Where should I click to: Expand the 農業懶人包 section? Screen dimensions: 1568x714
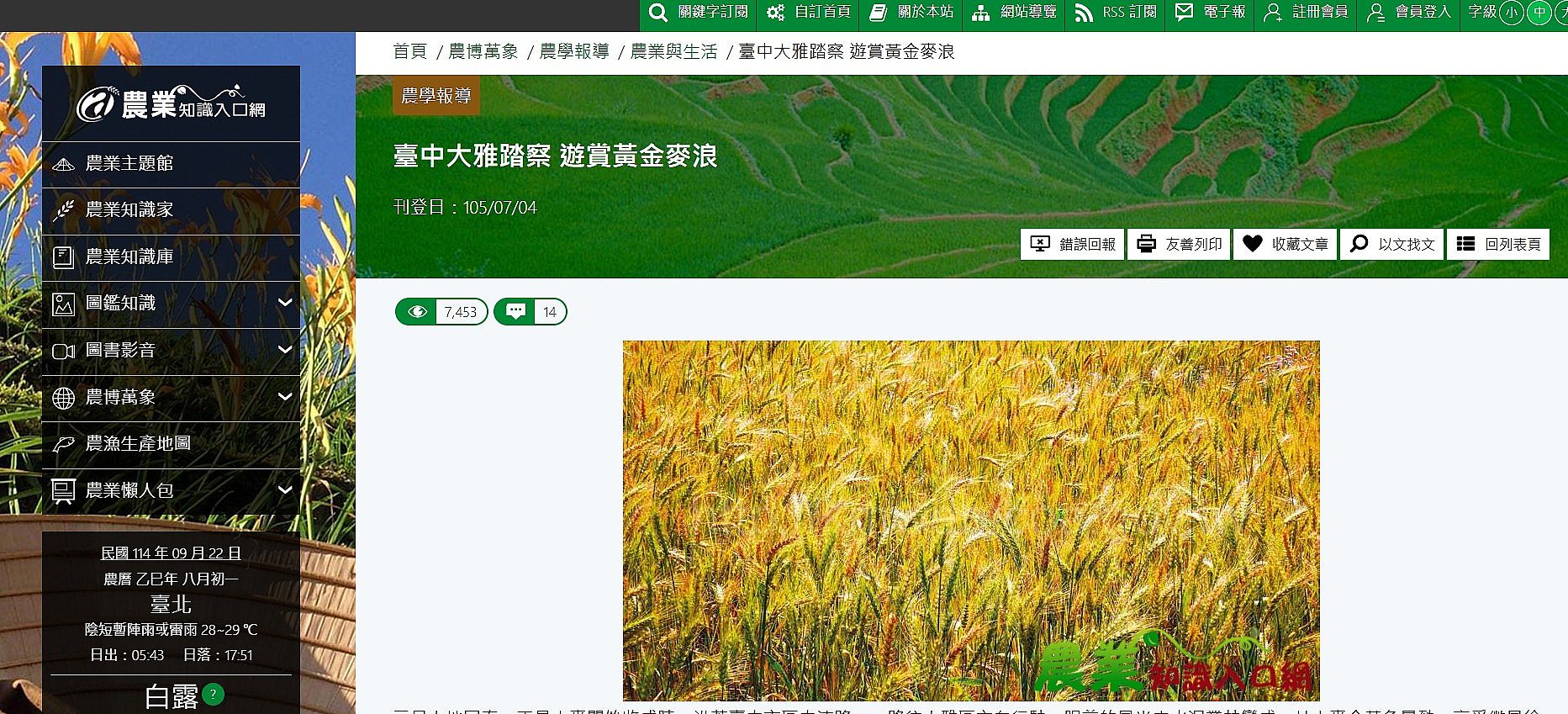tap(285, 489)
